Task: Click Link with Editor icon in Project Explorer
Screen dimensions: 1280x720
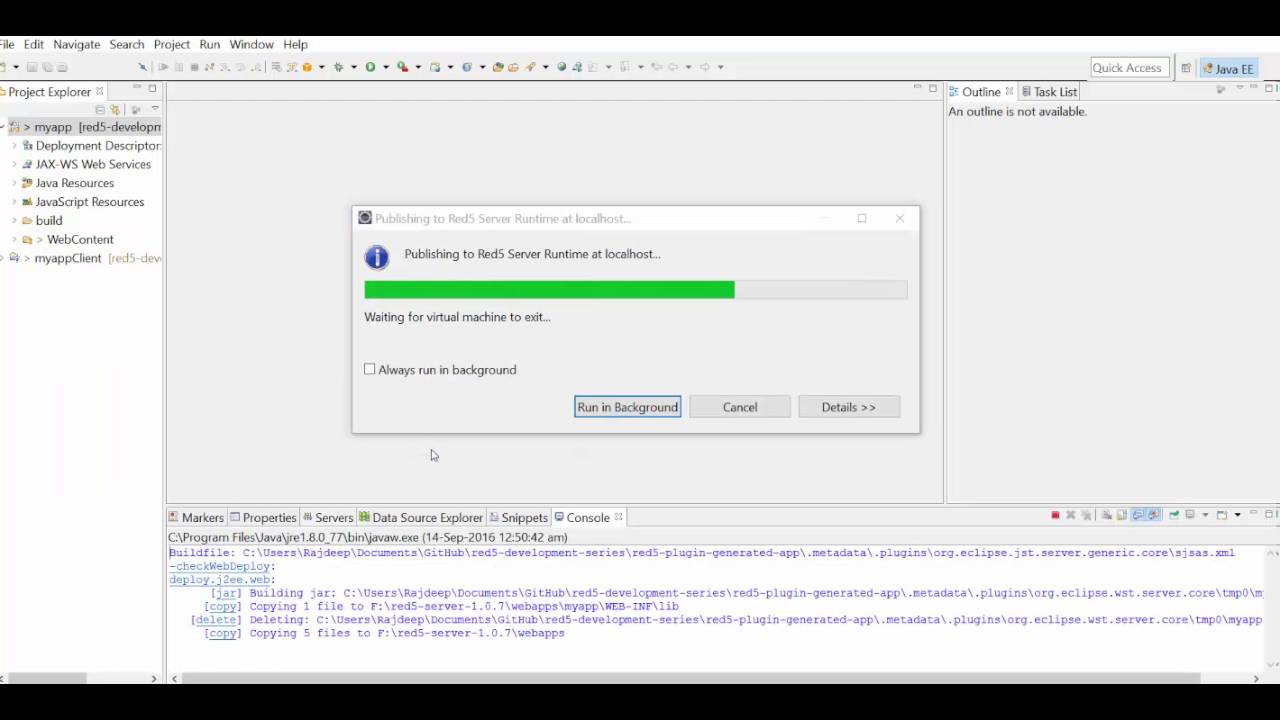Action: point(115,109)
